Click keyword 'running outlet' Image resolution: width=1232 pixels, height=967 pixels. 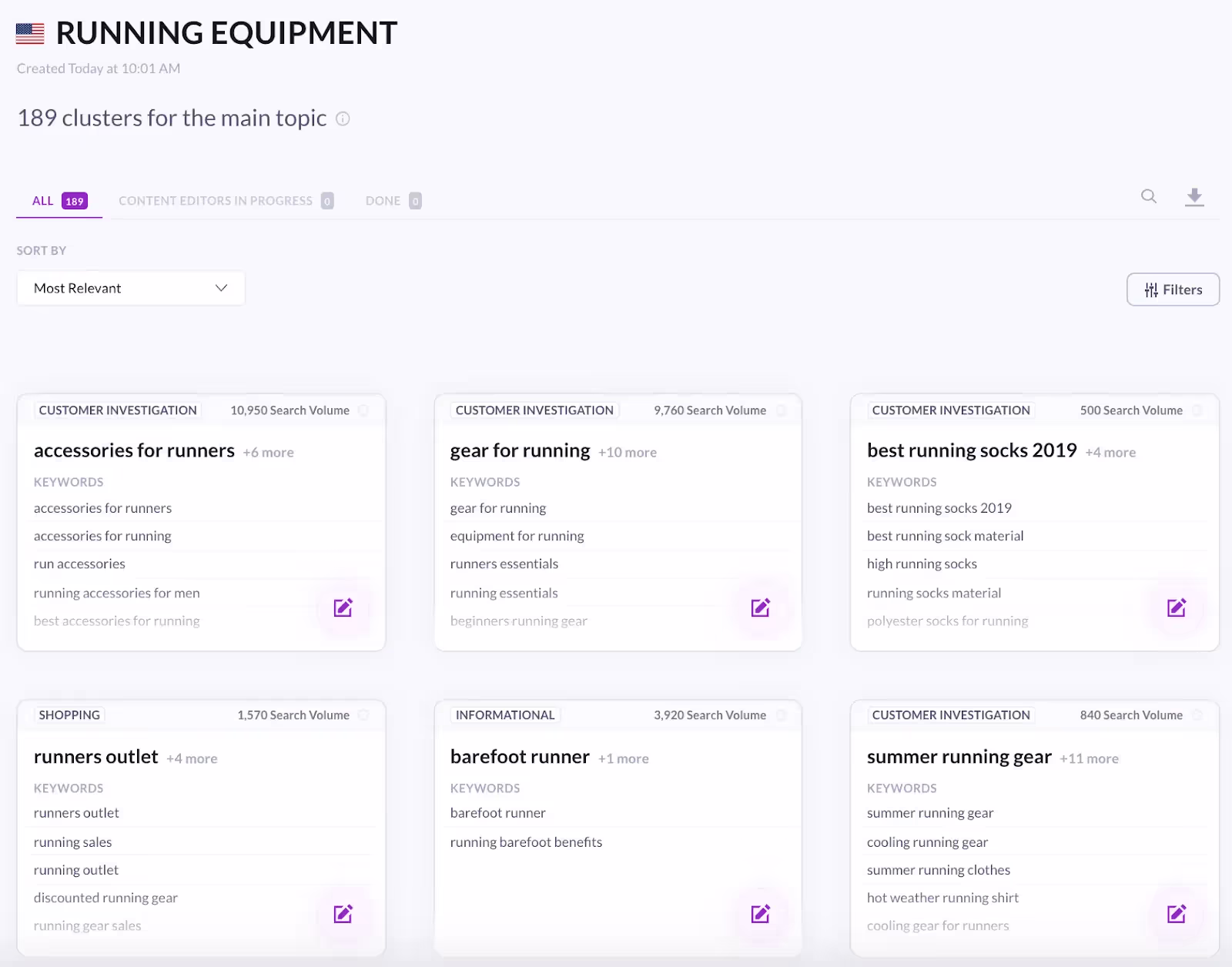(76, 870)
